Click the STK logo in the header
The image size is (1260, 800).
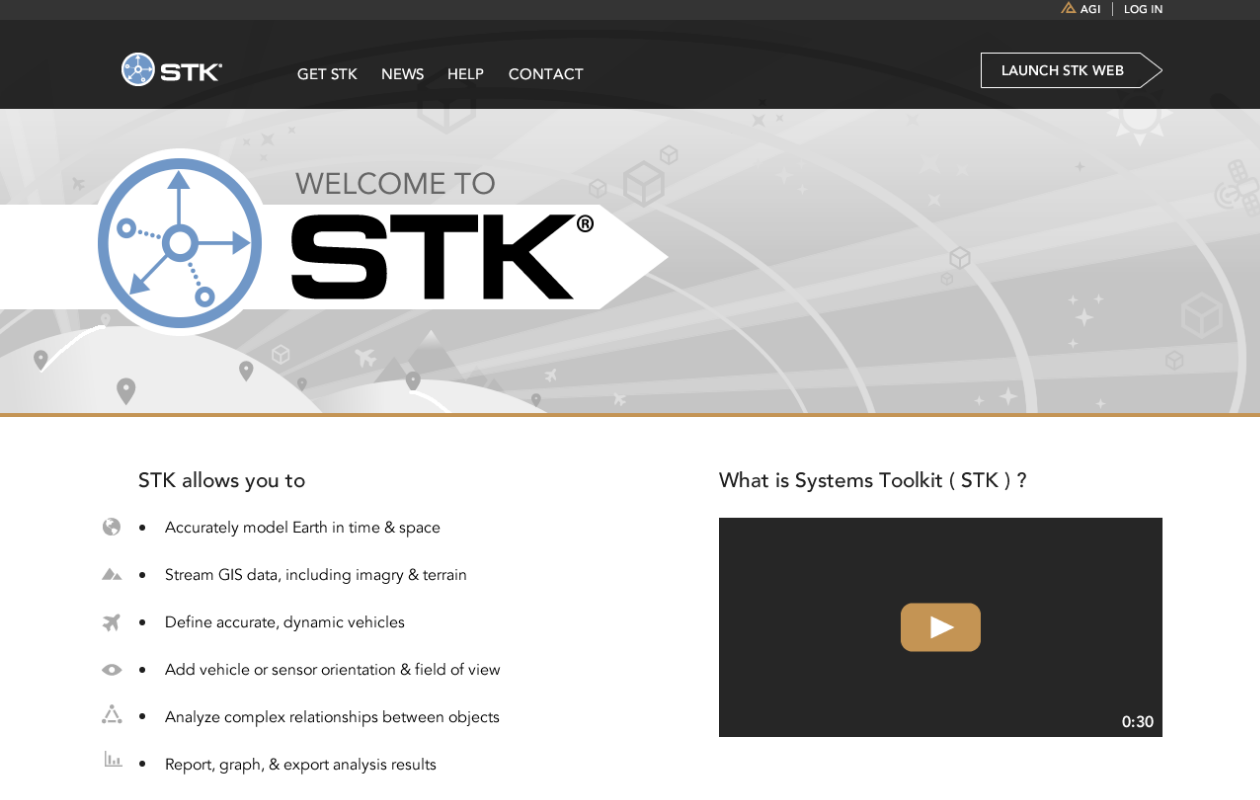point(171,70)
